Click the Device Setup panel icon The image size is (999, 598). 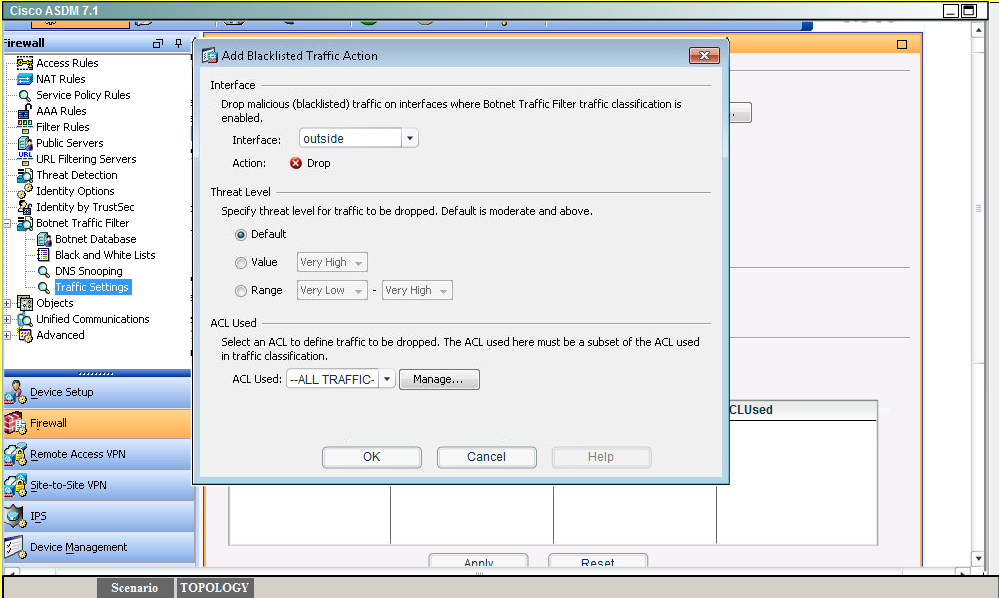pos(15,392)
